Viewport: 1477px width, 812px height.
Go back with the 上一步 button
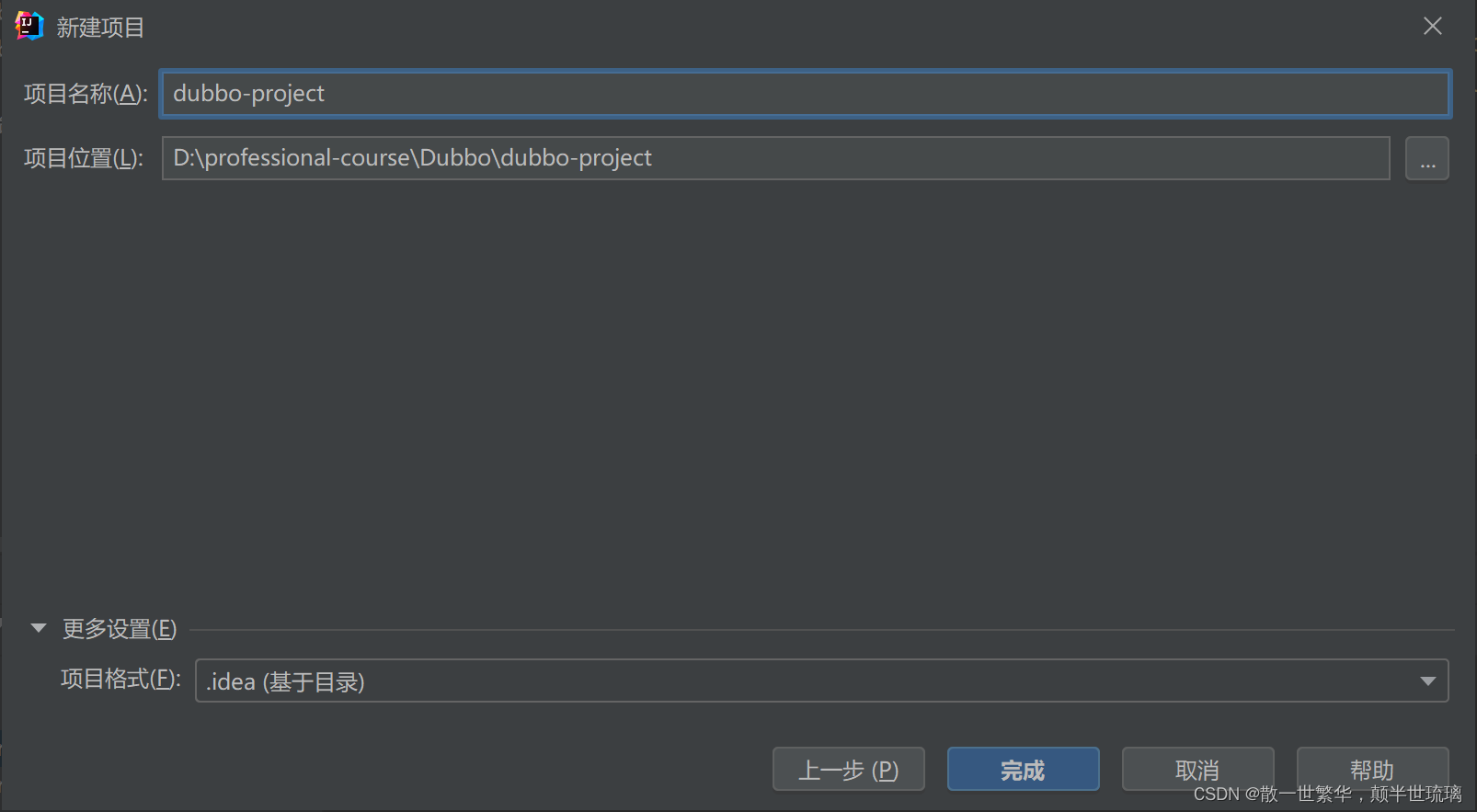pos(848,769)
